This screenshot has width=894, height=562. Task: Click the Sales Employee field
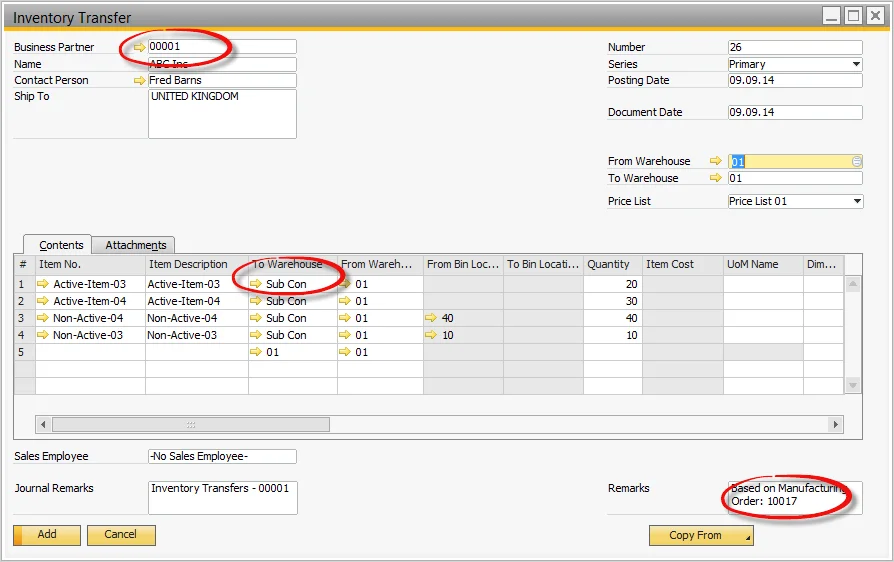[222, 456]
